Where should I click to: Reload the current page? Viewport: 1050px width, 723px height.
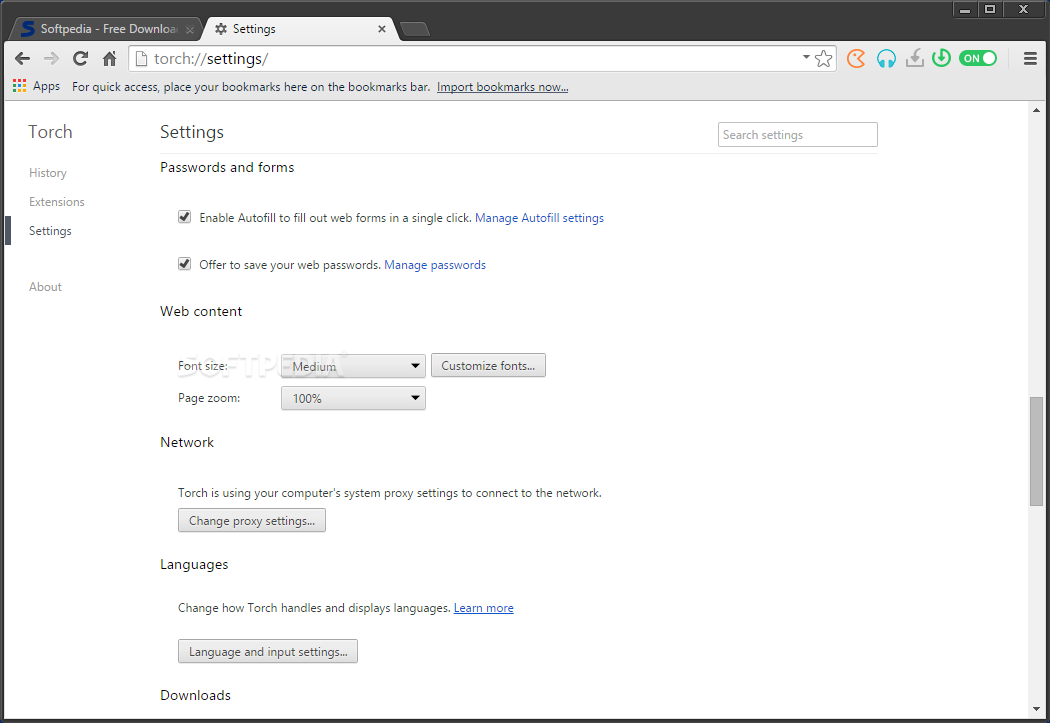pyautogui.click(x=80, y=59)
